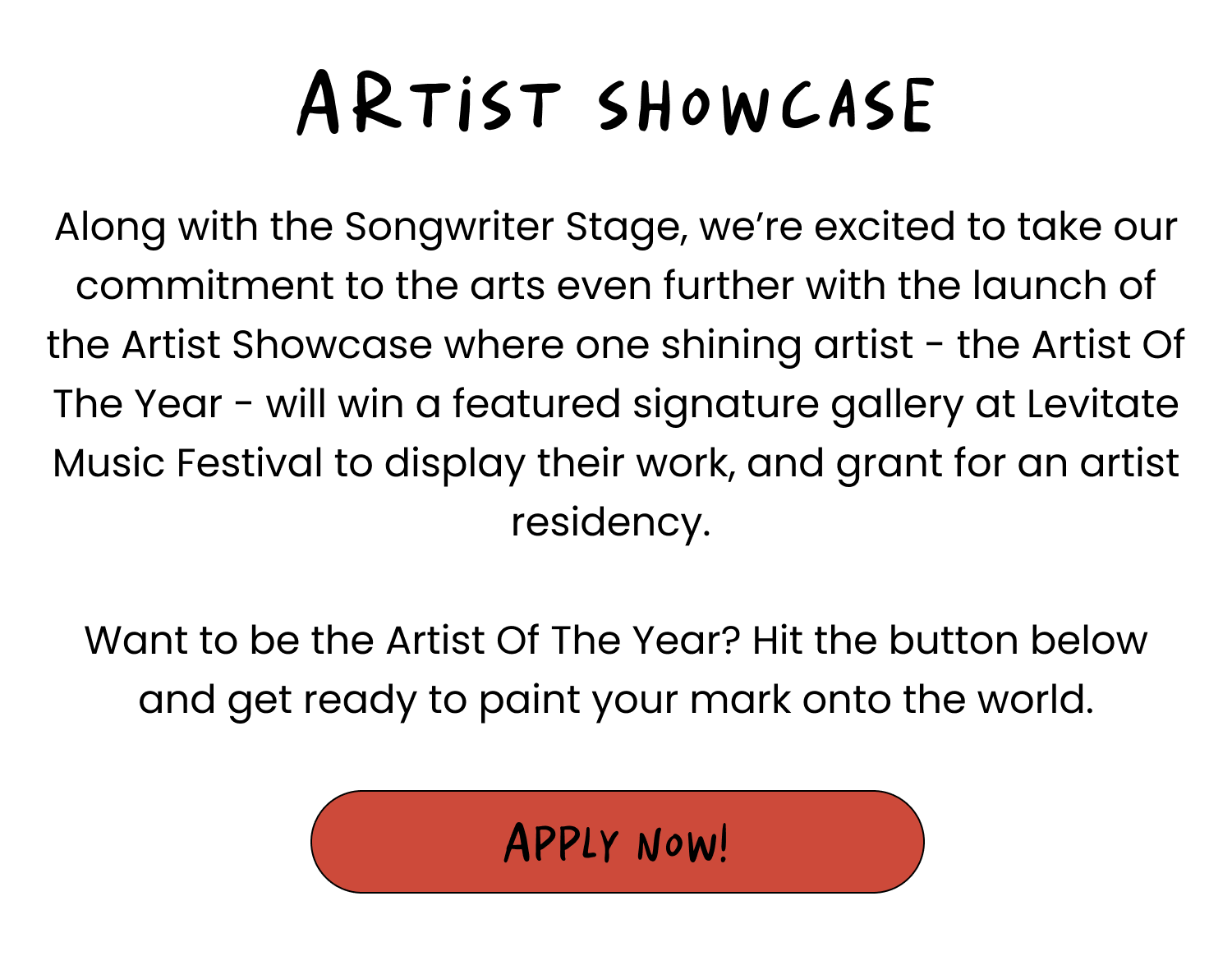Click the red Apply Now! button
This screenshot has width=1232, height=956.
point(617,842)
